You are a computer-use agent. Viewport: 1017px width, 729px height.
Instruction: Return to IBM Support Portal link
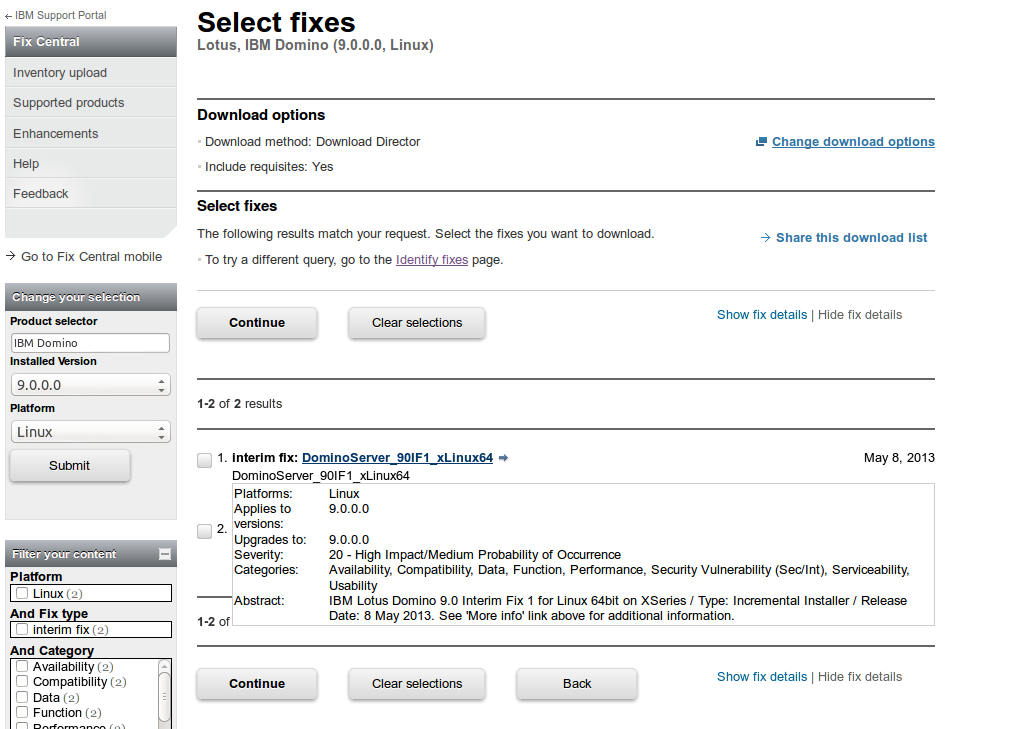(x=61, y=15)
